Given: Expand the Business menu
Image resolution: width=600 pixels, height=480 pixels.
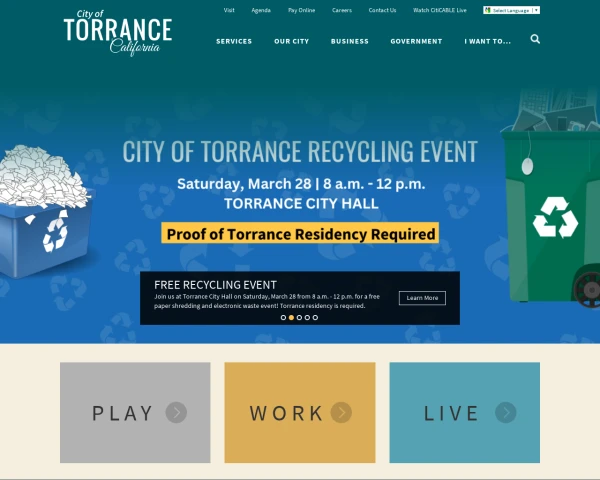Looking at the screenshot, I should pyautogui.click(x=350, y=41).
